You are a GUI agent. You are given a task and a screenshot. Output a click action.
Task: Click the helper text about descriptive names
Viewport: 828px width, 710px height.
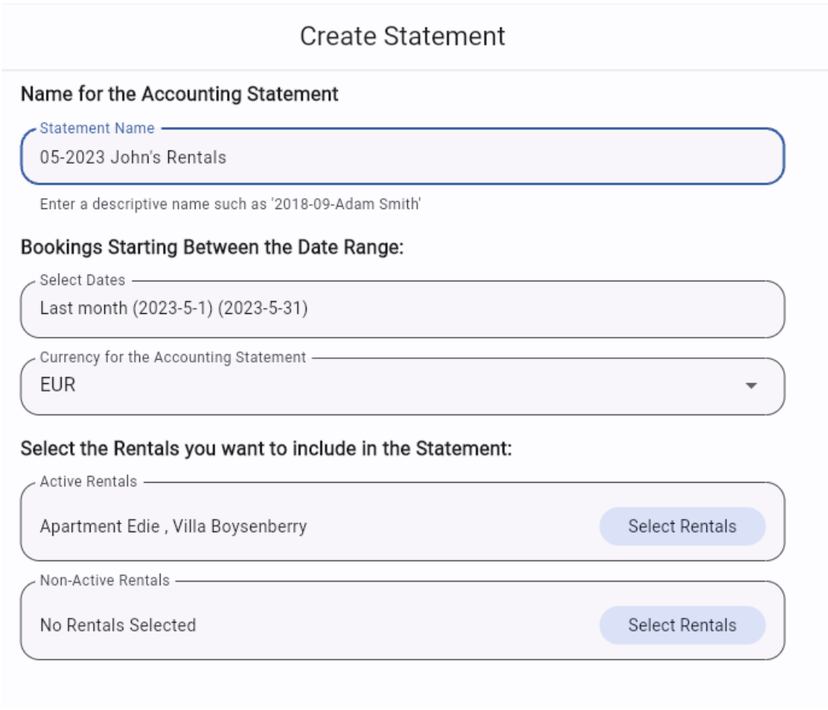coord(230,204)
